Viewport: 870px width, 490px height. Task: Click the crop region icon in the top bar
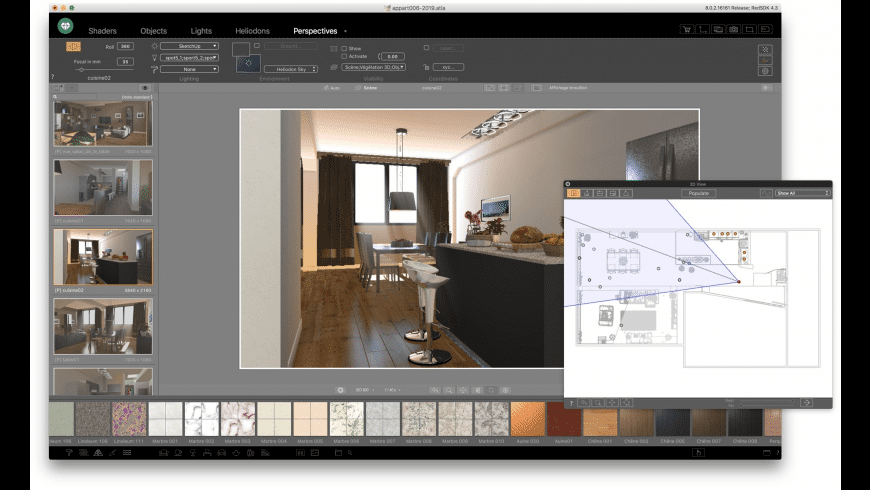[x=749, y=29]
